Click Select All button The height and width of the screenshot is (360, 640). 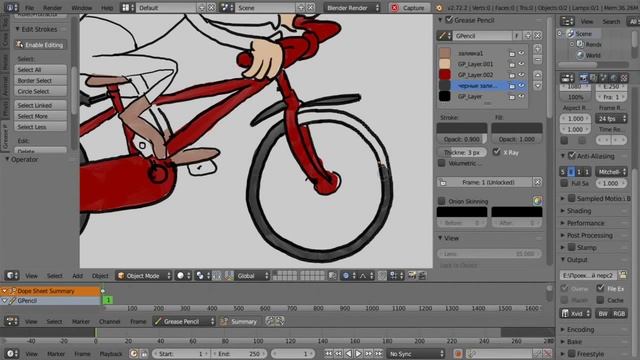(x=40, y=70)
